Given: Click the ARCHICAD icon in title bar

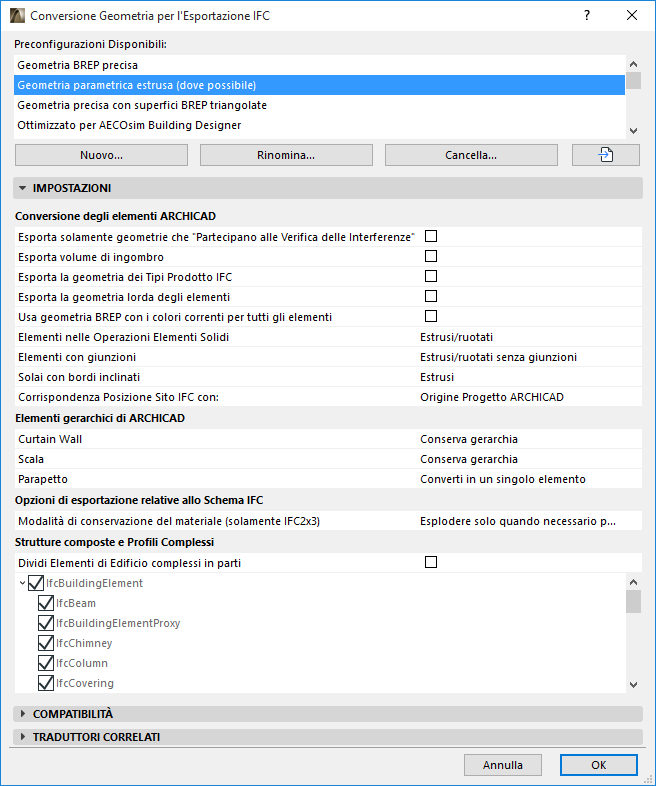Looking at the screenshot, I should [x=16, y=16].
